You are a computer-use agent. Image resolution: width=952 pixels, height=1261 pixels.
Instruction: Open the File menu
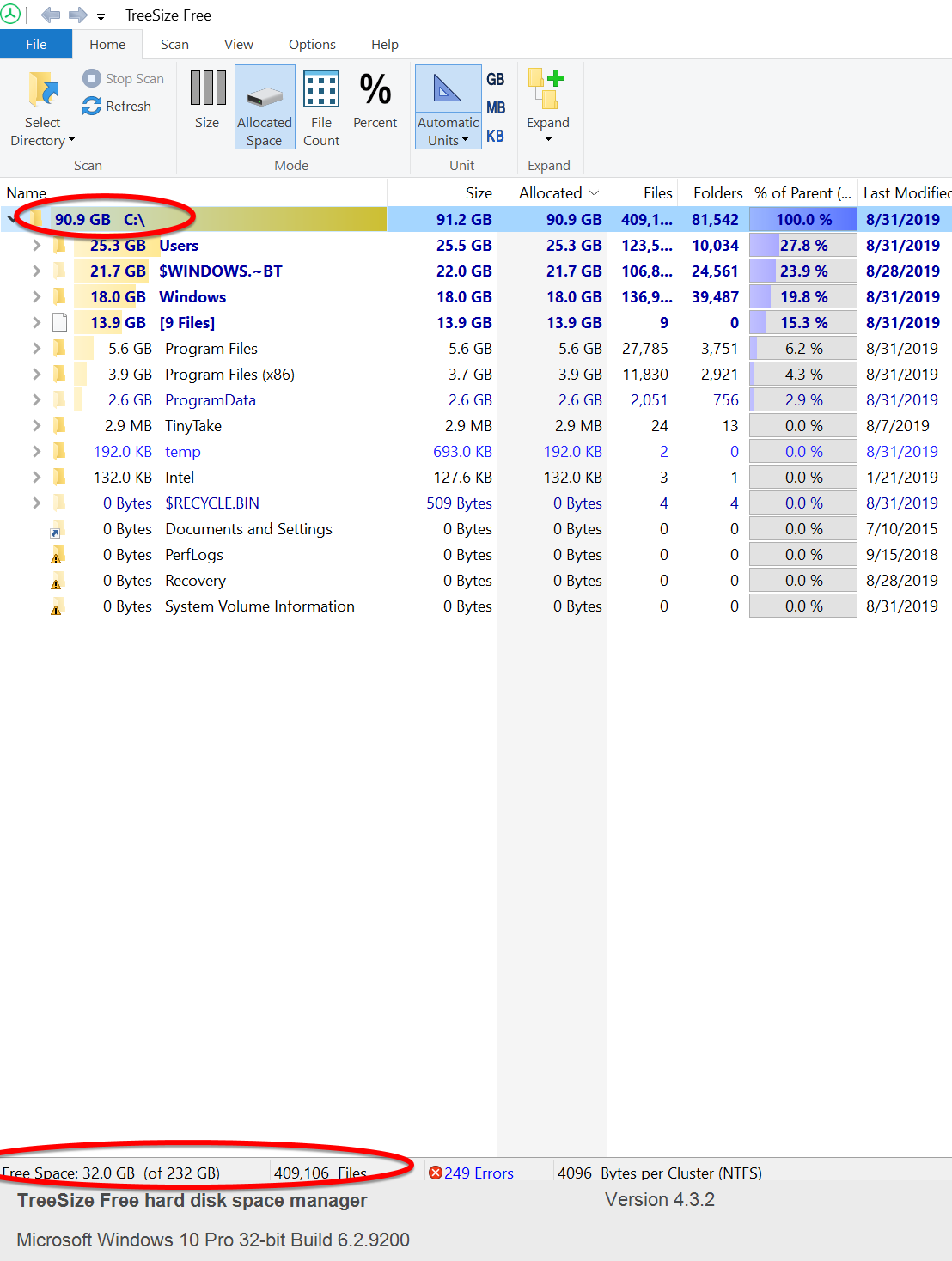[36, 45]
